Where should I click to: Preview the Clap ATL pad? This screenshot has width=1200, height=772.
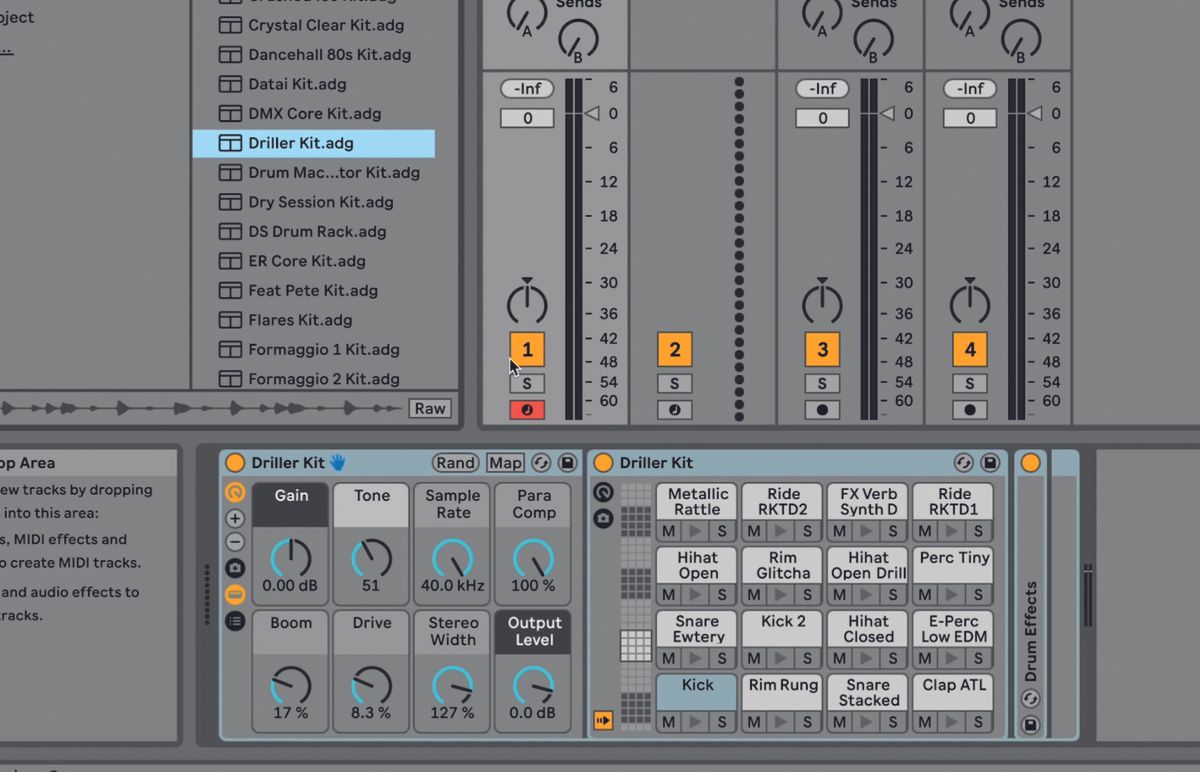953,722
